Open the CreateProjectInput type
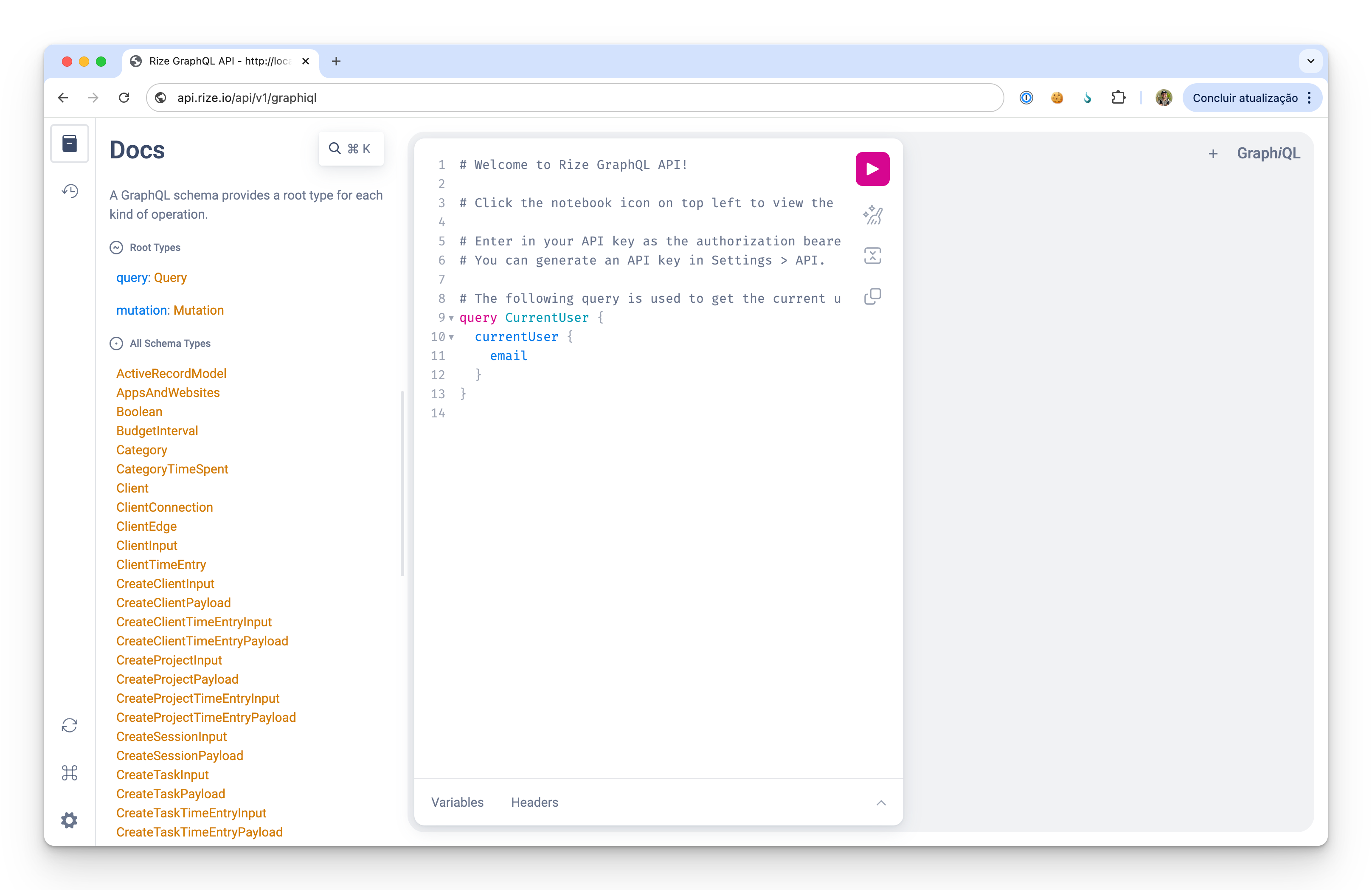The image size is (1372, 890). [169, 660]
